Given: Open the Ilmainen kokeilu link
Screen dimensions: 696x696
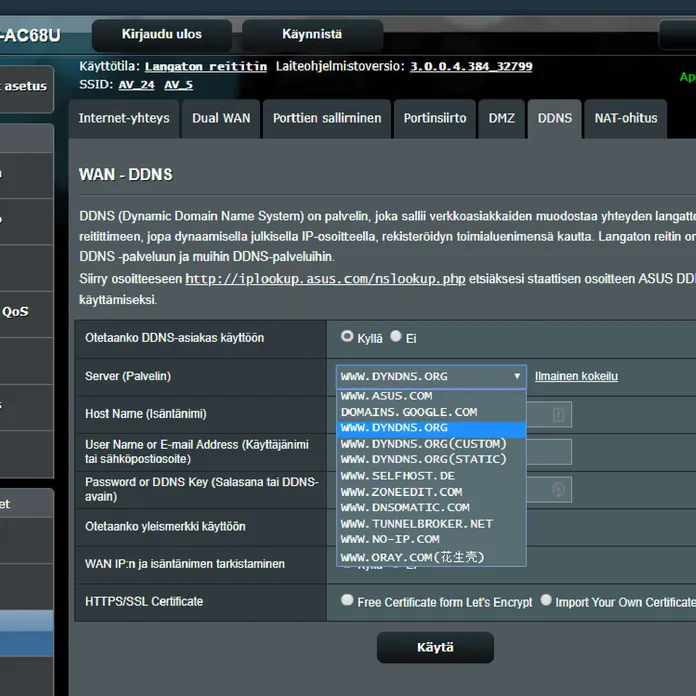Looking at the screenshot, I should [576, 377].
